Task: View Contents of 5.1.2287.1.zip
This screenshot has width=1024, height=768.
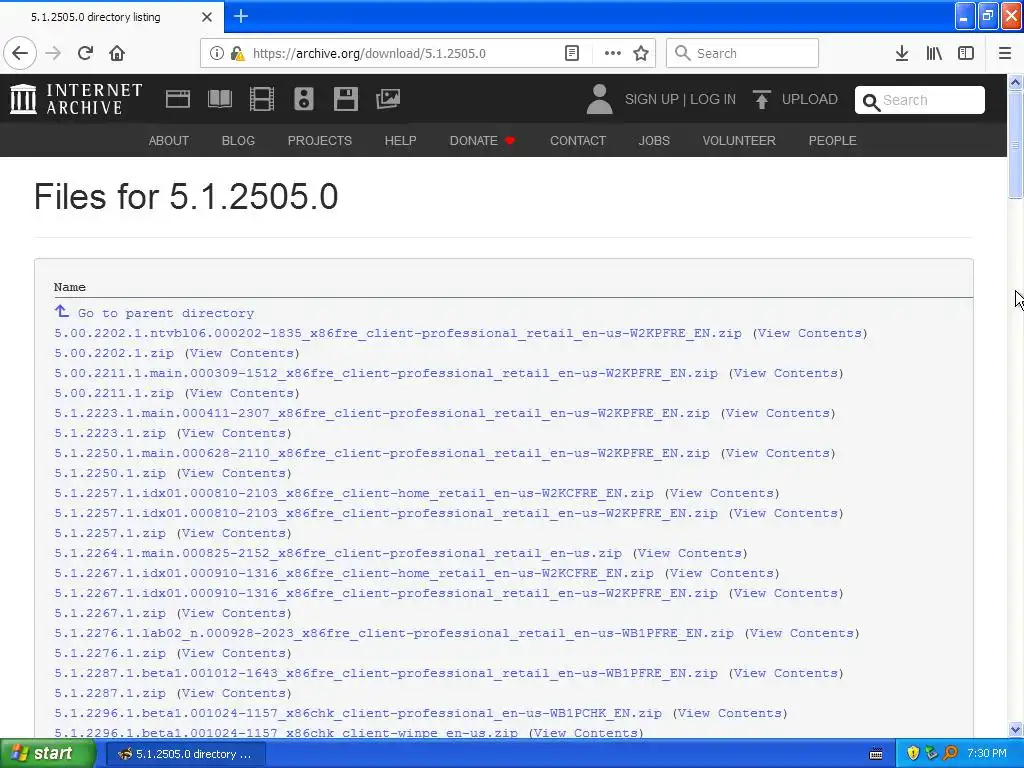Action: [234, 693]
